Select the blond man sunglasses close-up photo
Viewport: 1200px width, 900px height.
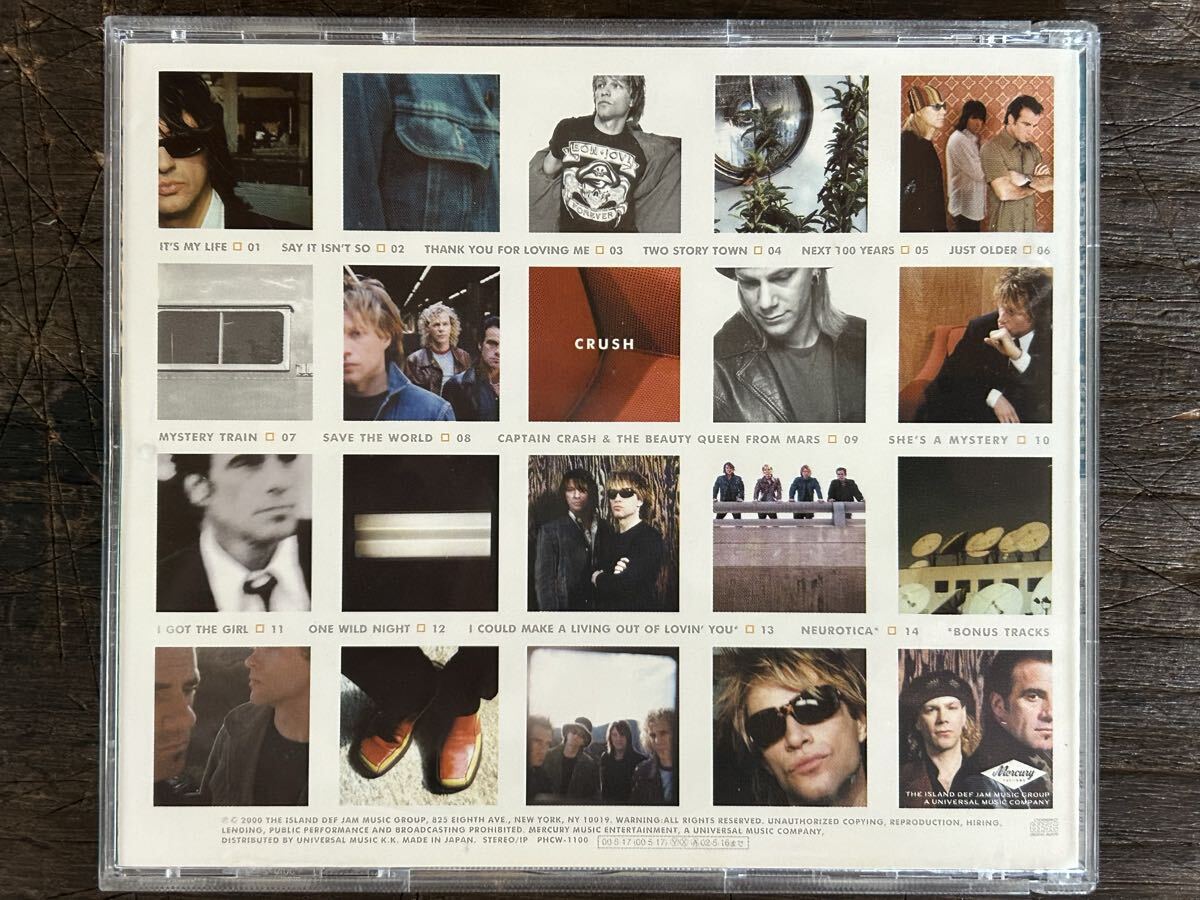pos(789,726)
